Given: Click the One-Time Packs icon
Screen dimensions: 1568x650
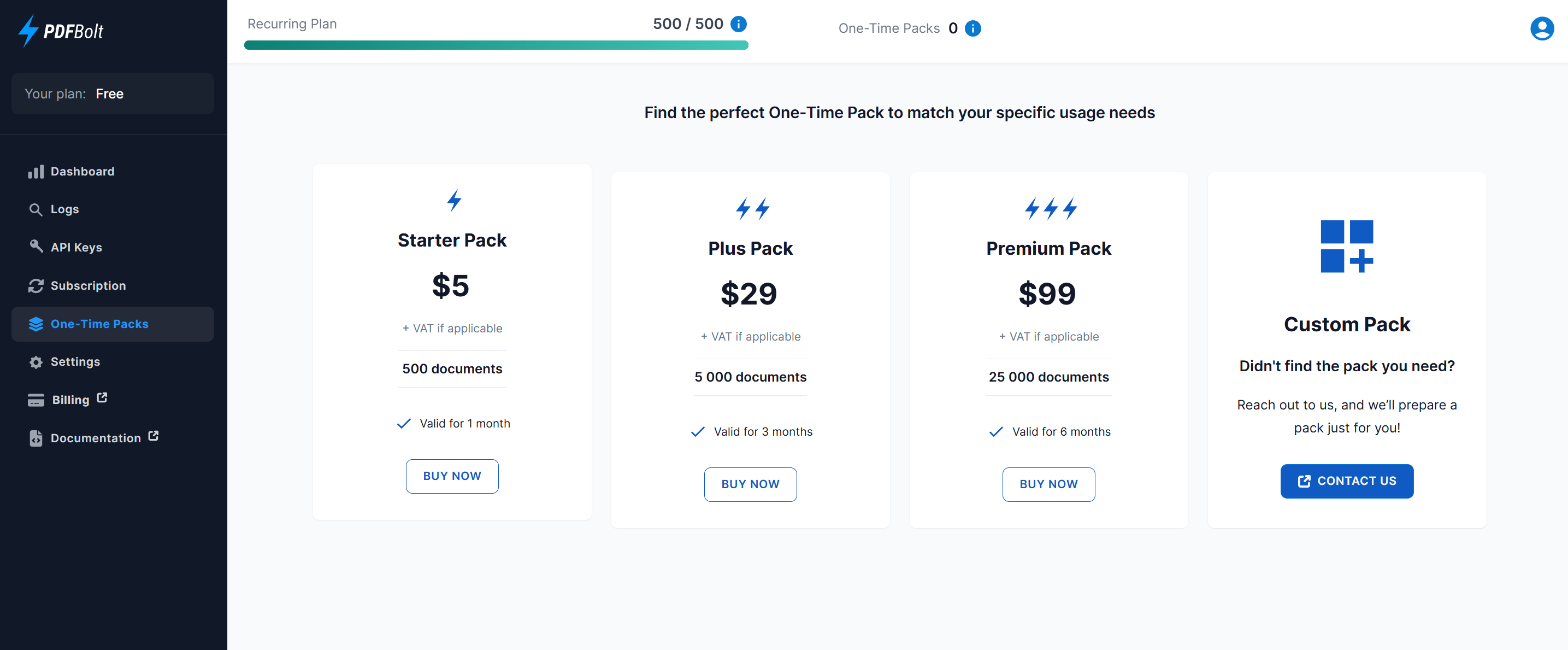Looking at the screenshot, I should pos(36,323).
